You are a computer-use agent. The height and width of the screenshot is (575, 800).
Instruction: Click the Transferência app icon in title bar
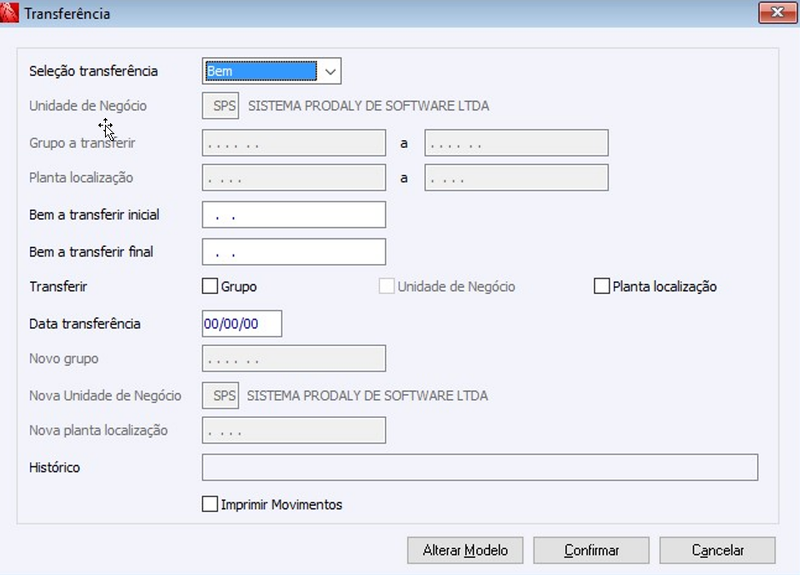(9, 13)
